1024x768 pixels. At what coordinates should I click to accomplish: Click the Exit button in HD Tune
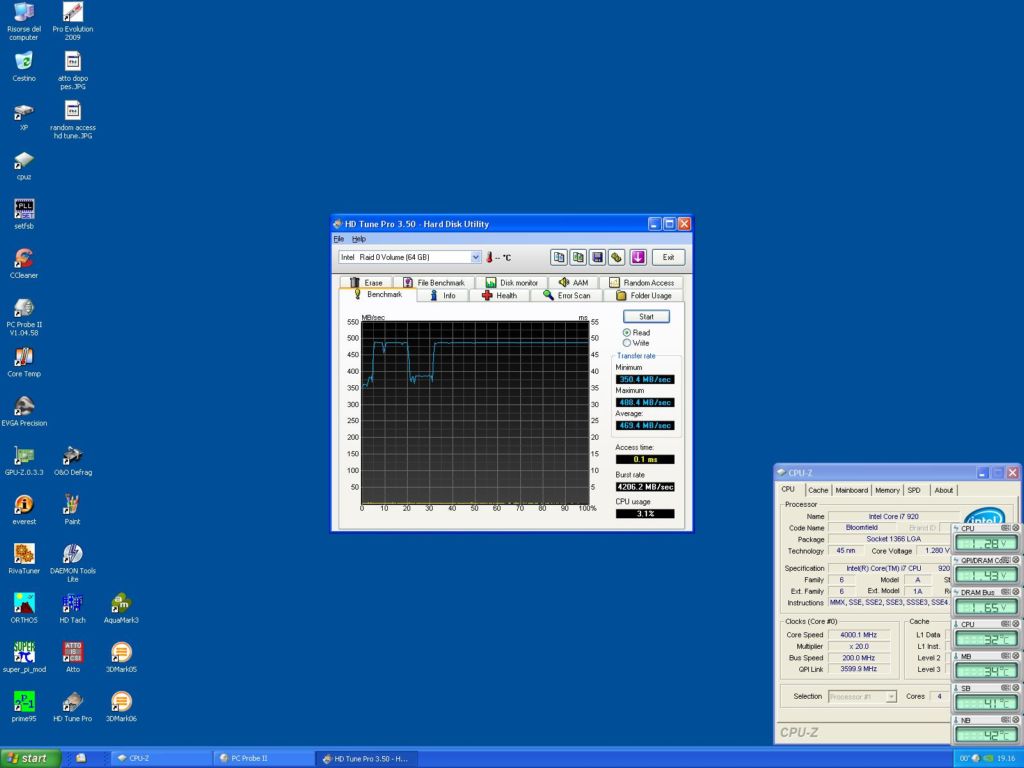click(x=668, y=257)
